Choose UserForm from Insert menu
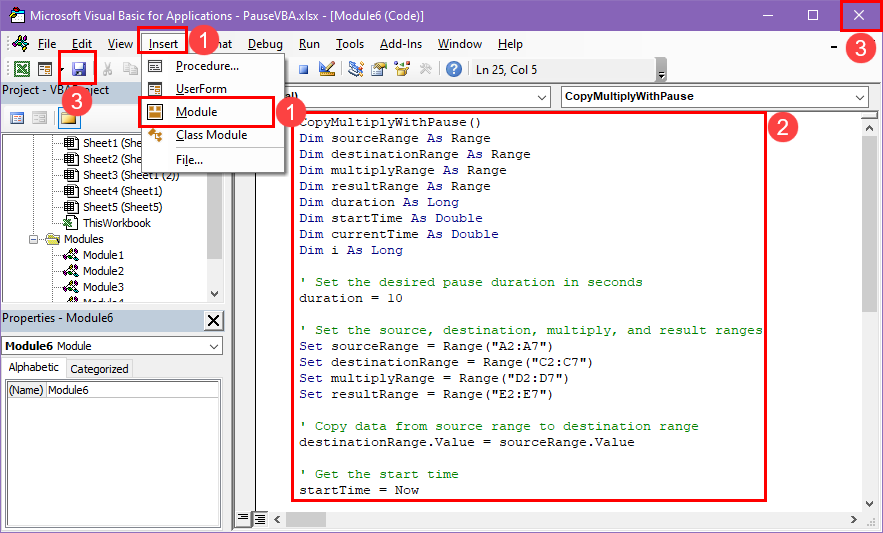 (213, 89)
